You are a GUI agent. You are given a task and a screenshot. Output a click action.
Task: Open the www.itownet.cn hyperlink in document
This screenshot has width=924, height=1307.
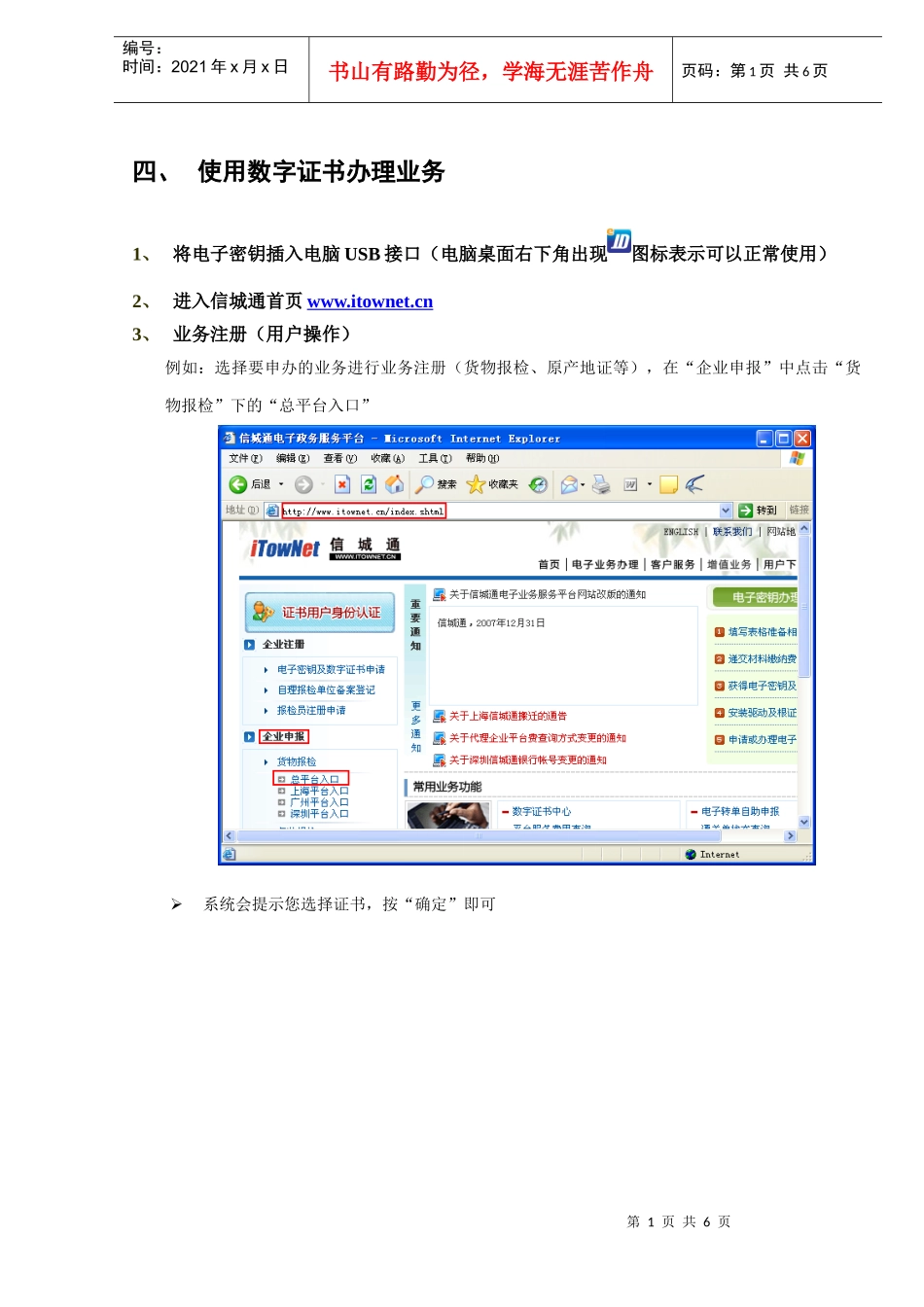[x=370, y=301]
